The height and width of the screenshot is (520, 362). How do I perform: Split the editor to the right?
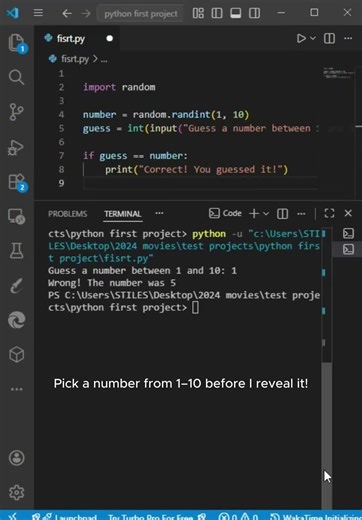tap(329, 38)
